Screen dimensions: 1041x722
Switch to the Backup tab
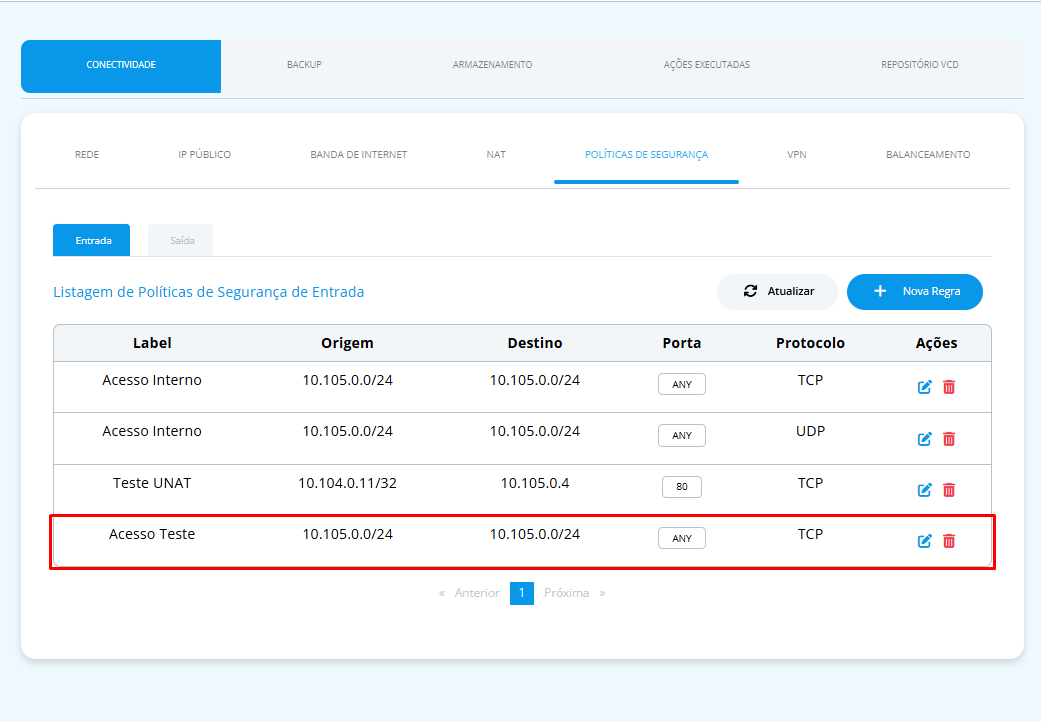(304, 64)
